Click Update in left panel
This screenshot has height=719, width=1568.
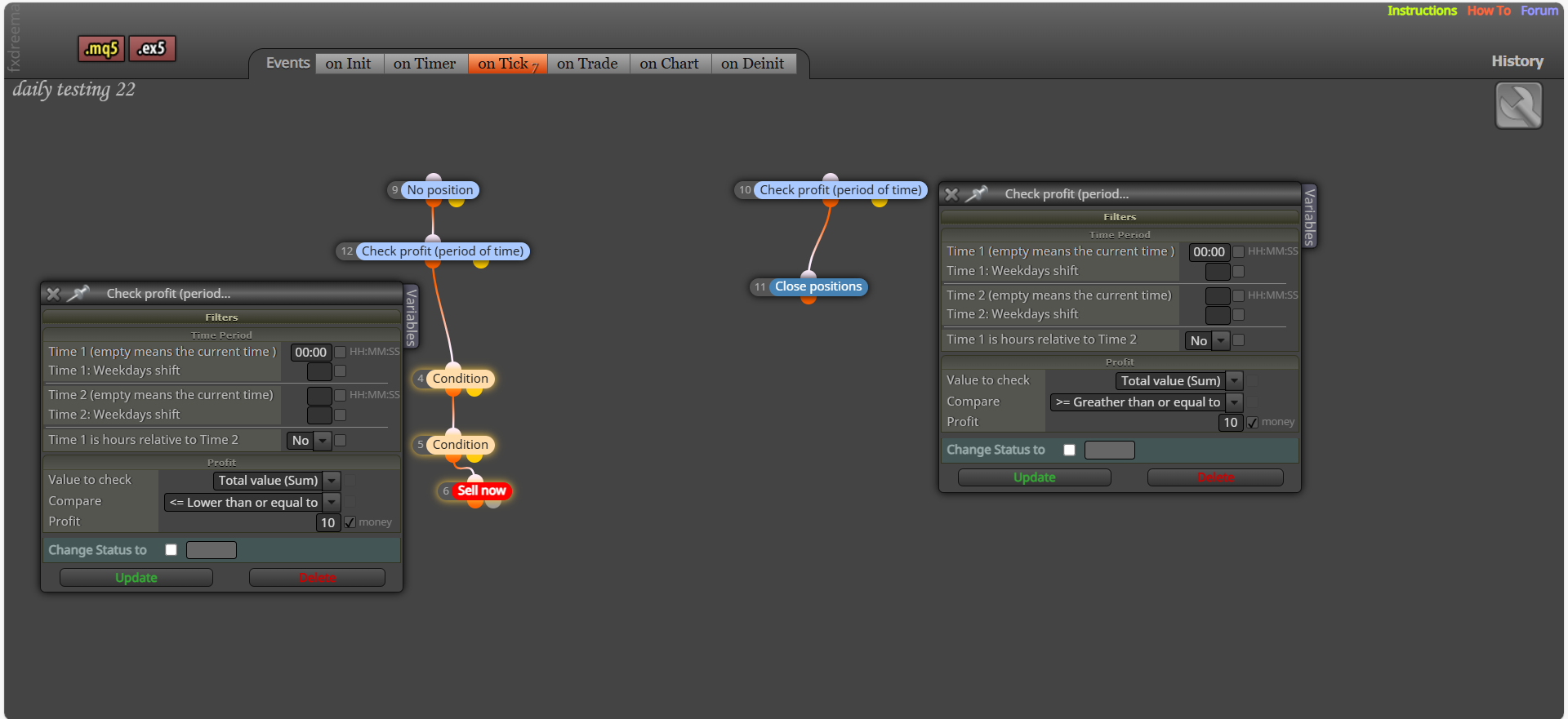pyautogui.click(x=136, y=578)
